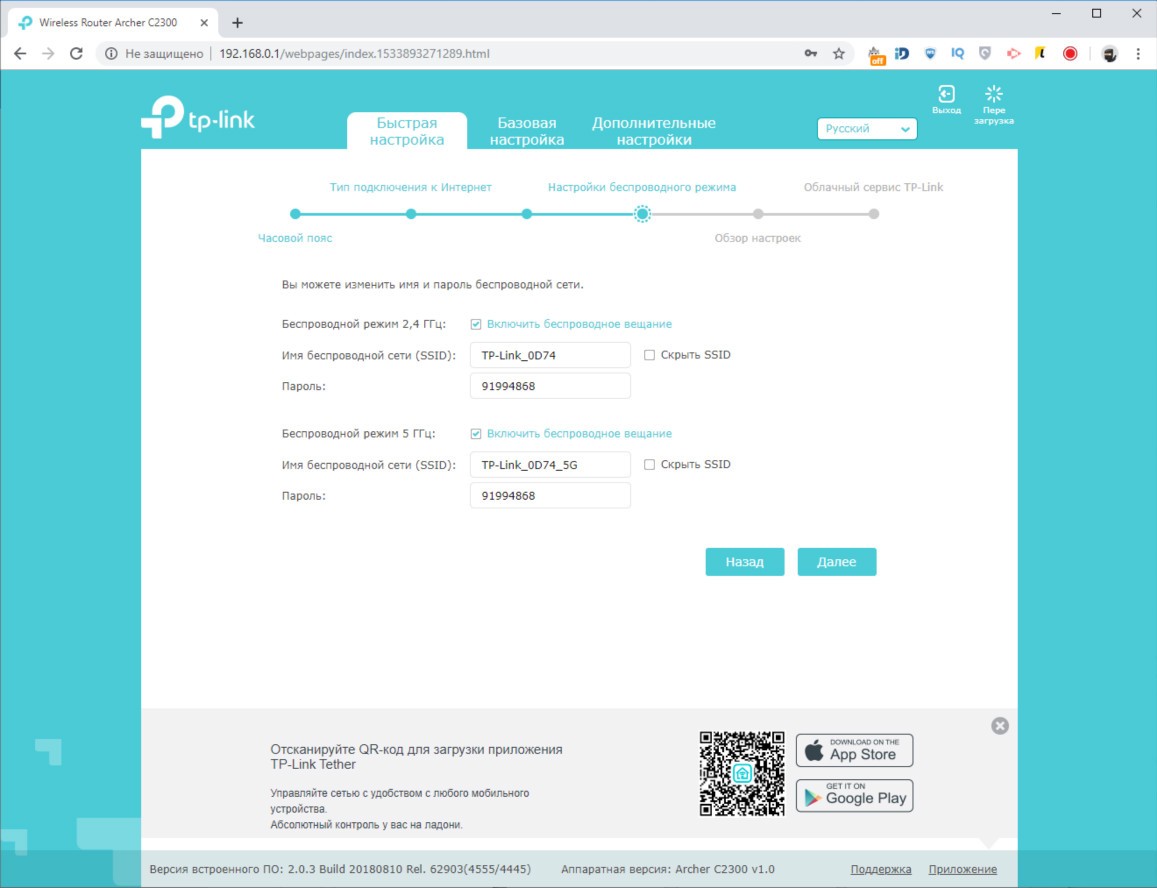
Task: Click the App Store download badge
Action: (x=854, y=750)
